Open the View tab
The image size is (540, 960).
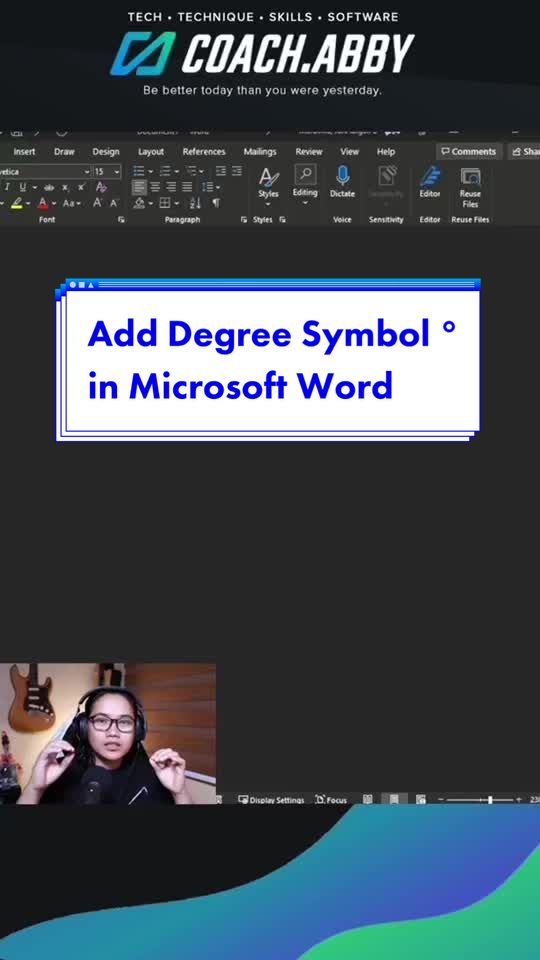350,152
